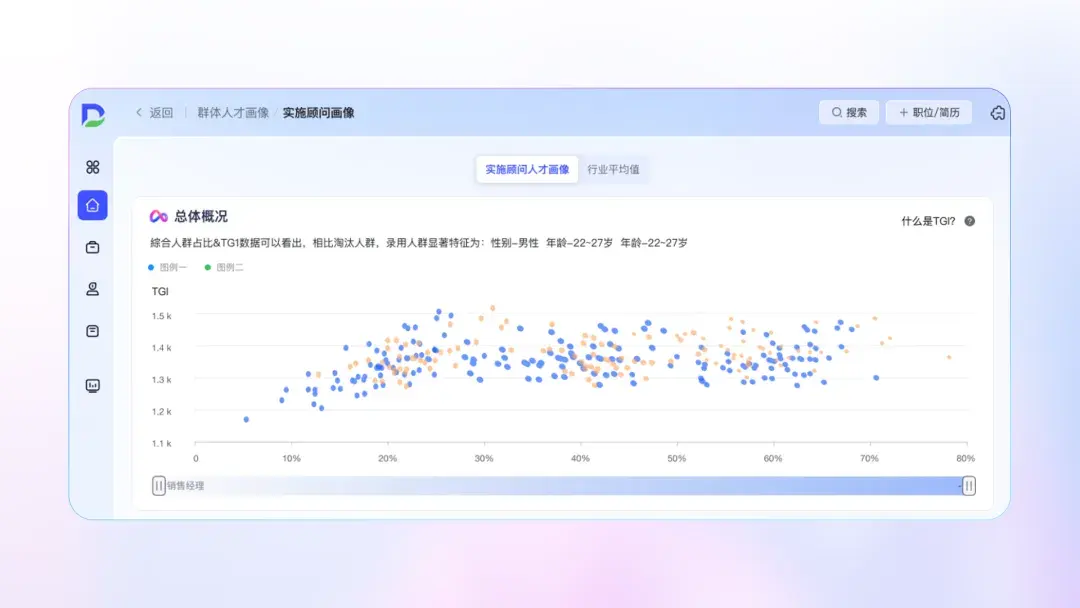Click the 销售经理 range slider track

tap(563, 485)
